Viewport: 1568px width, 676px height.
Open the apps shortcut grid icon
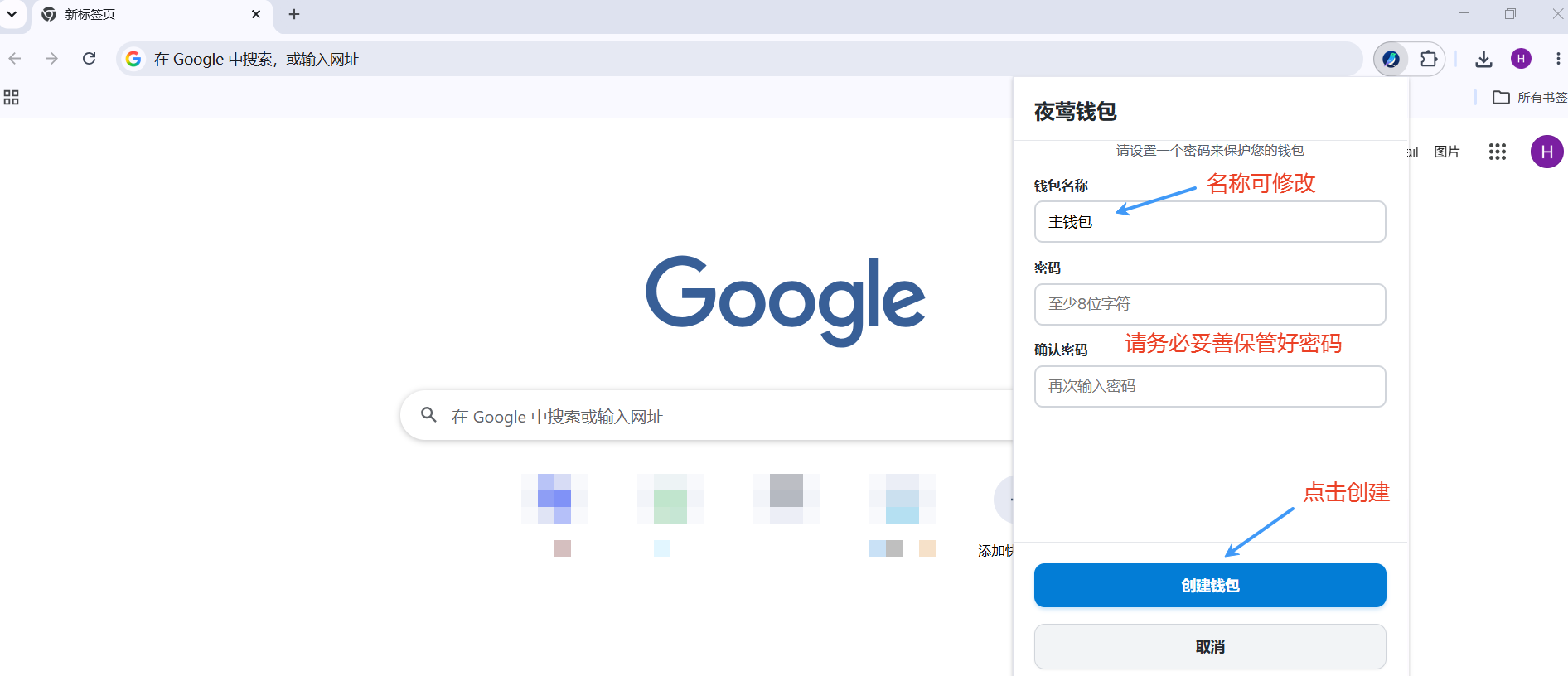pos(12,98)
